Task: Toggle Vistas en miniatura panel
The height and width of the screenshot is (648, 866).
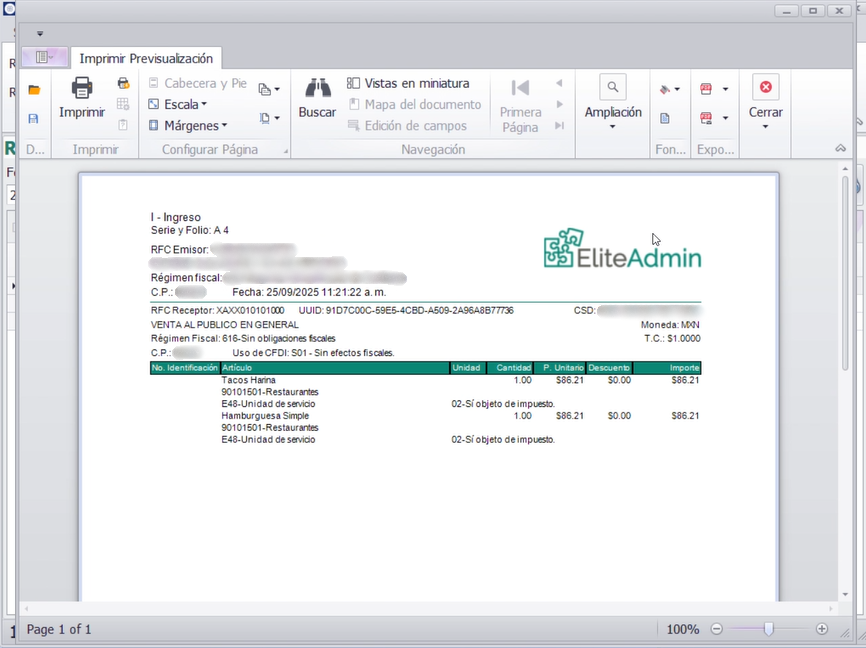Action: point(408,84)
